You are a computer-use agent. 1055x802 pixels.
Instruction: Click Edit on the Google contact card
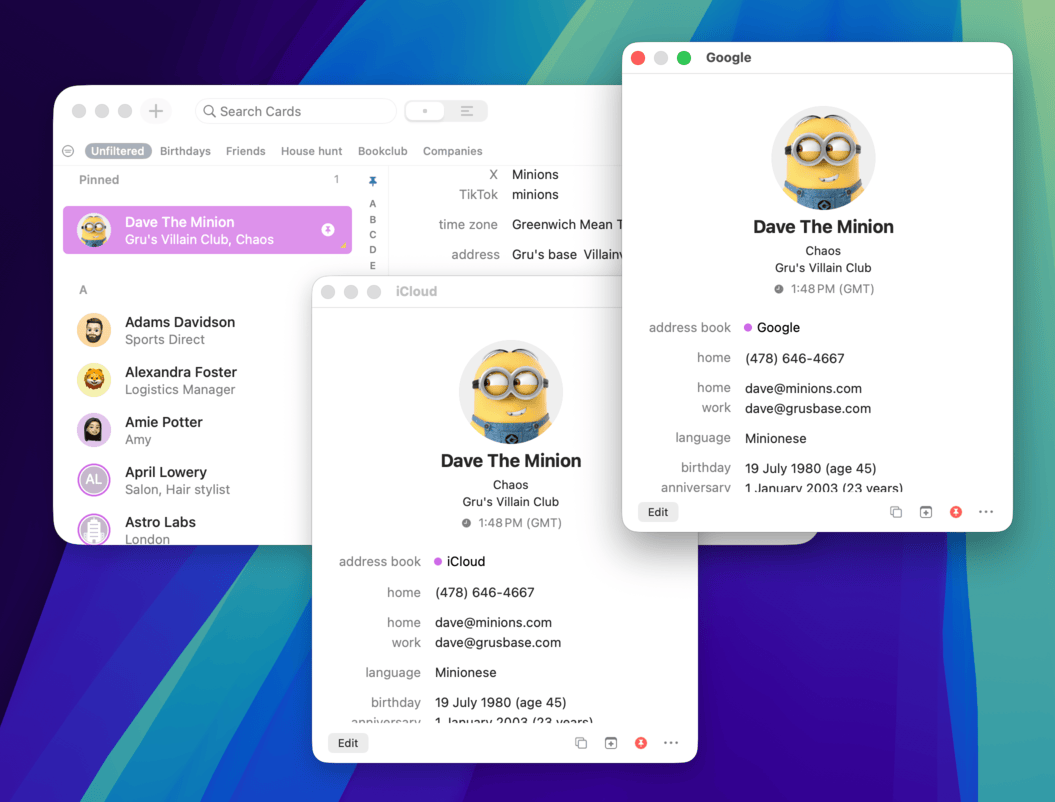(x=658, y=511)
